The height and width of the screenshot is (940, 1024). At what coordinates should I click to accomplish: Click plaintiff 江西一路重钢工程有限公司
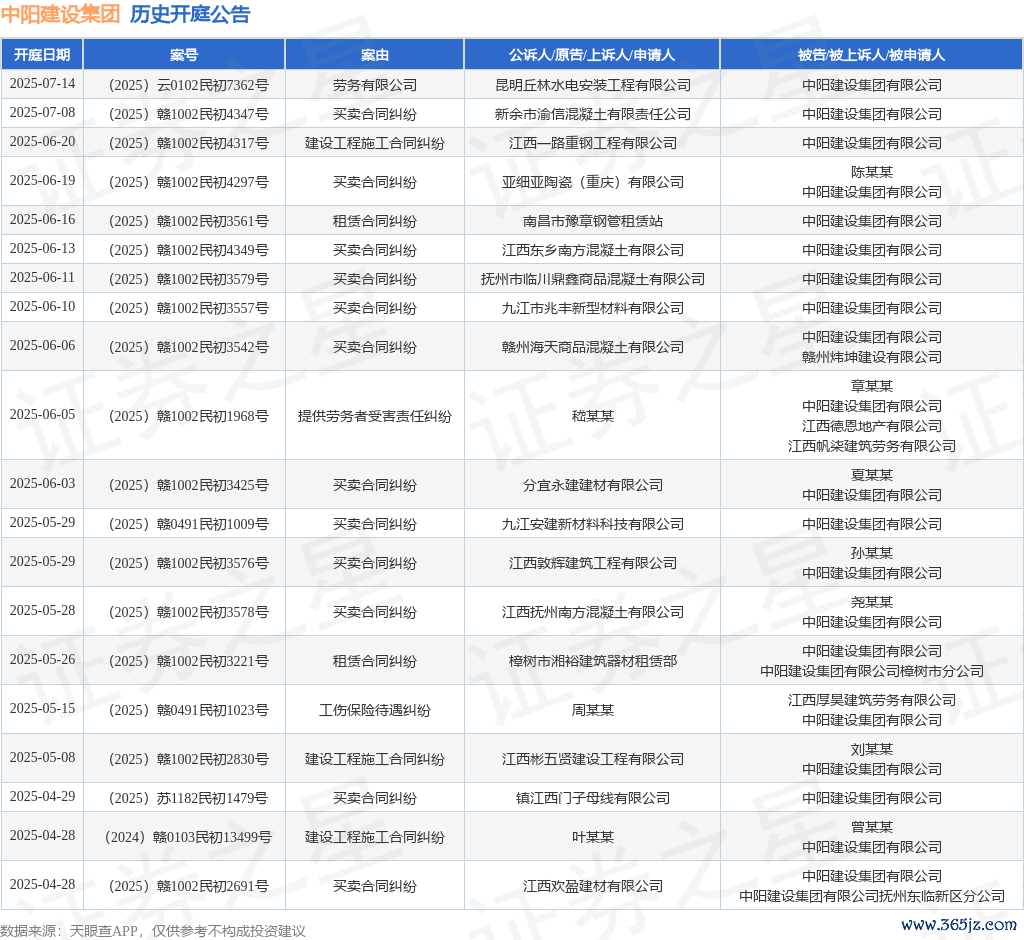(x=593, y=143)
